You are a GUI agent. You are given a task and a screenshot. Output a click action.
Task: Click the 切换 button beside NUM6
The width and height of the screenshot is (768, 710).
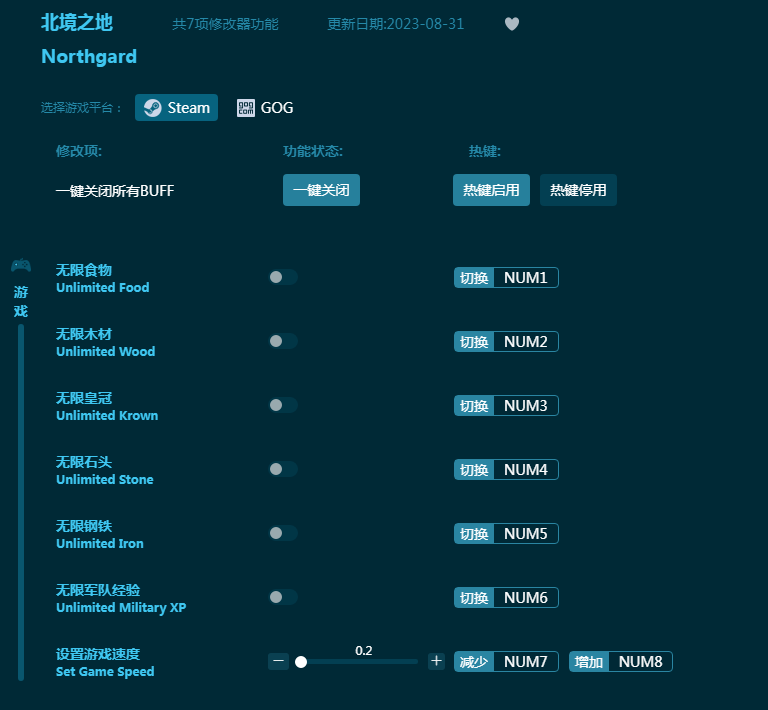pos(474,597)
